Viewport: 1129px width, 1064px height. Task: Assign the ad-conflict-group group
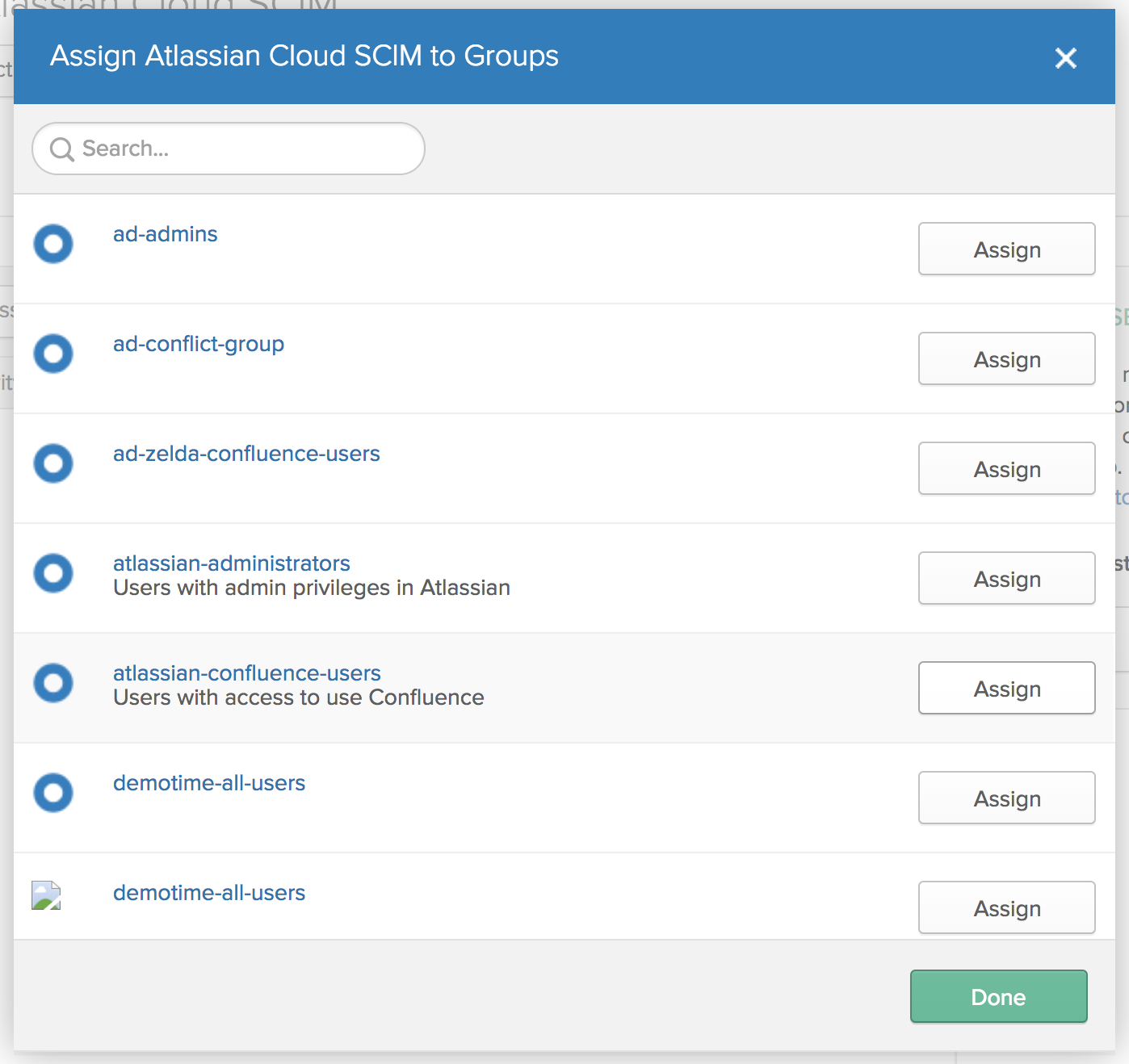click(1007, 358)
